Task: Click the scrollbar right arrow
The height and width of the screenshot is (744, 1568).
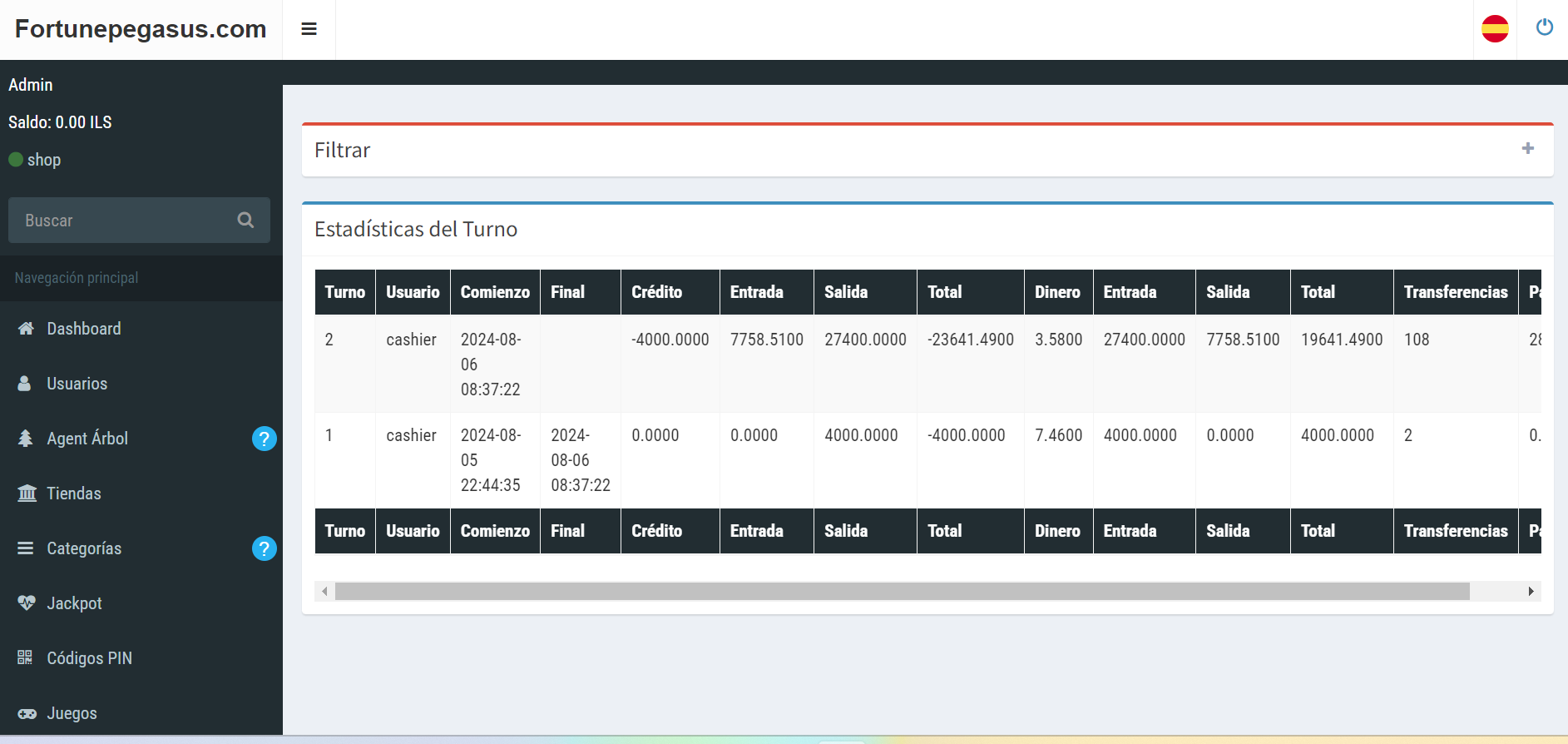Action: click(x=1531, y=591)
